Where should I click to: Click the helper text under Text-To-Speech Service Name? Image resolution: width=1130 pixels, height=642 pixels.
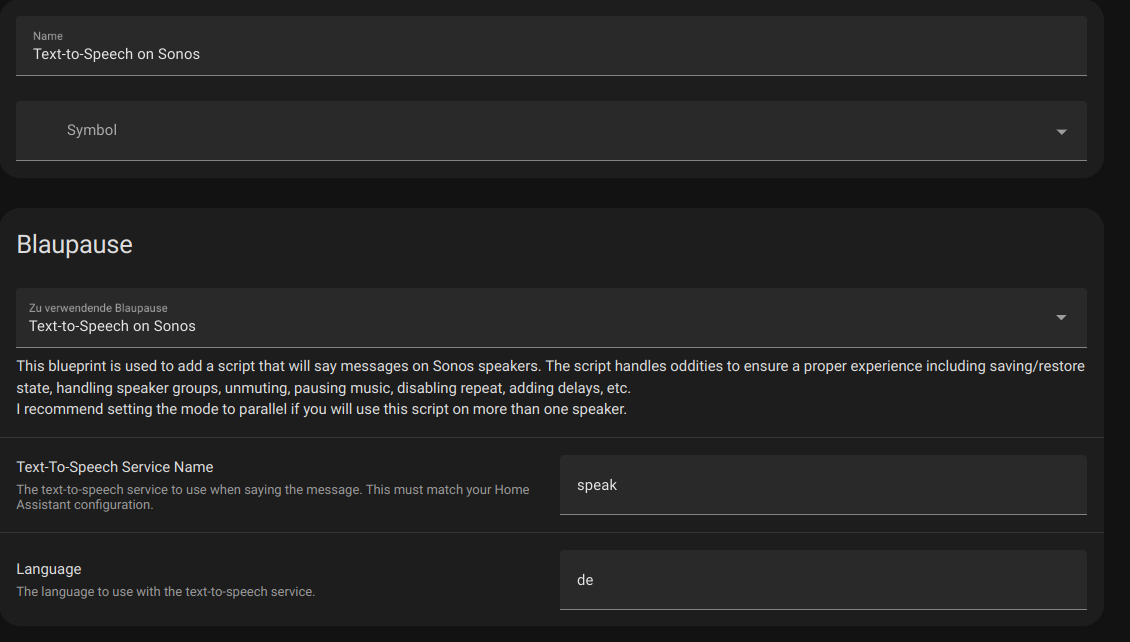(x=273, y=496)
